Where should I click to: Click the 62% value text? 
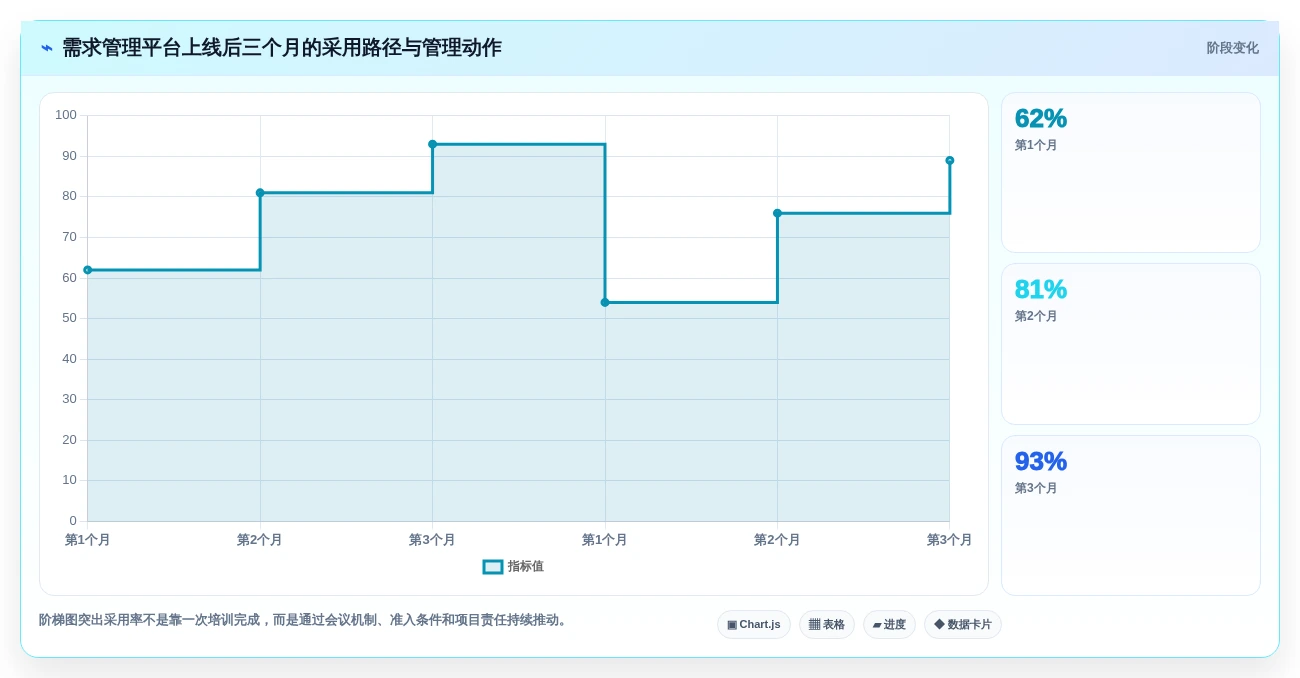1041,119
